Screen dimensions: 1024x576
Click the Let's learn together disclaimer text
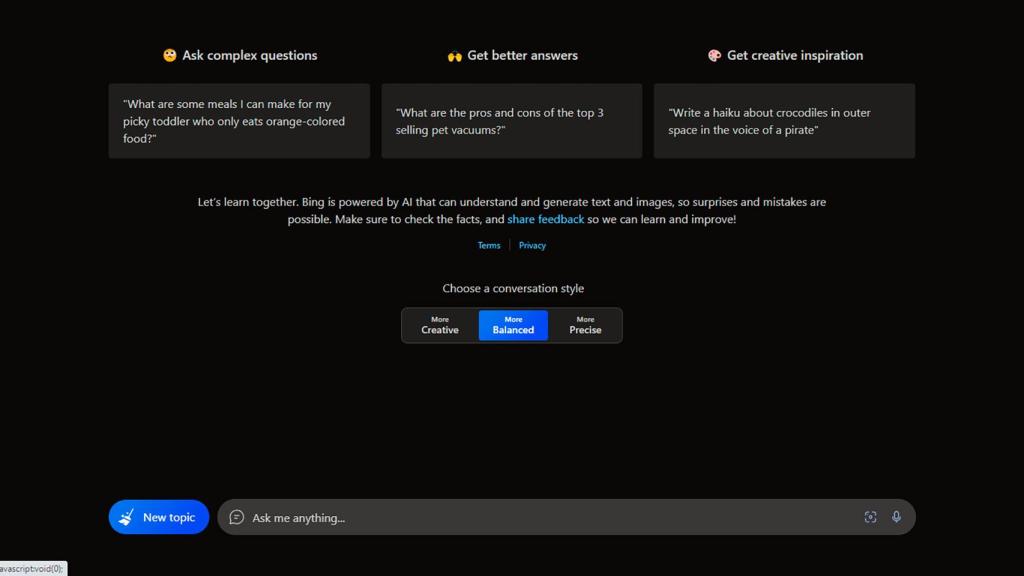click(512, 210)
